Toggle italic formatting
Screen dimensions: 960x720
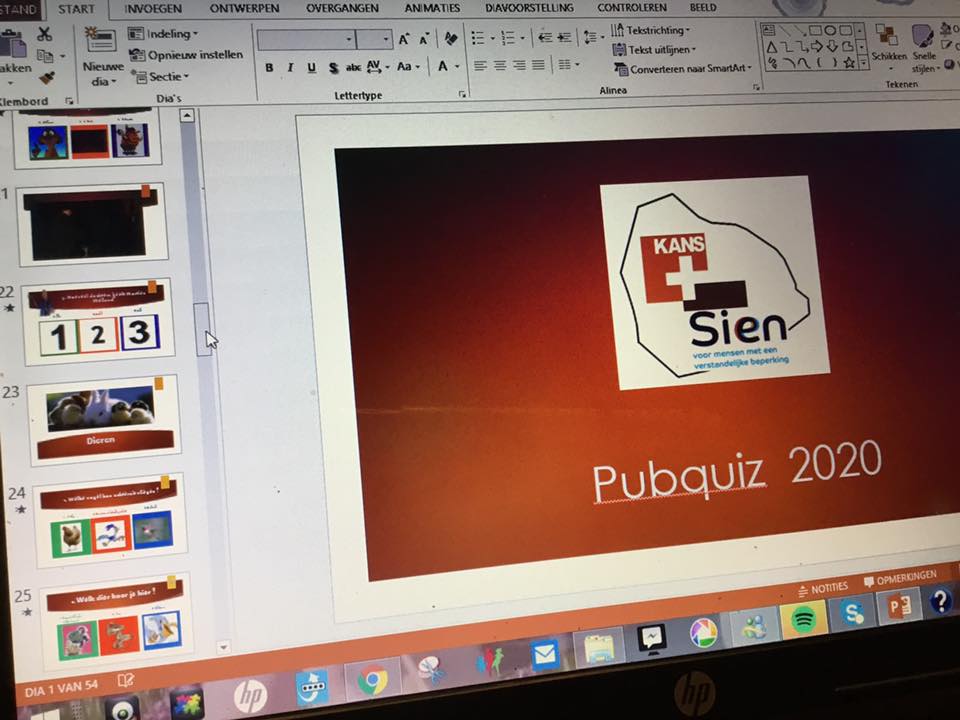tap(290, 67)
